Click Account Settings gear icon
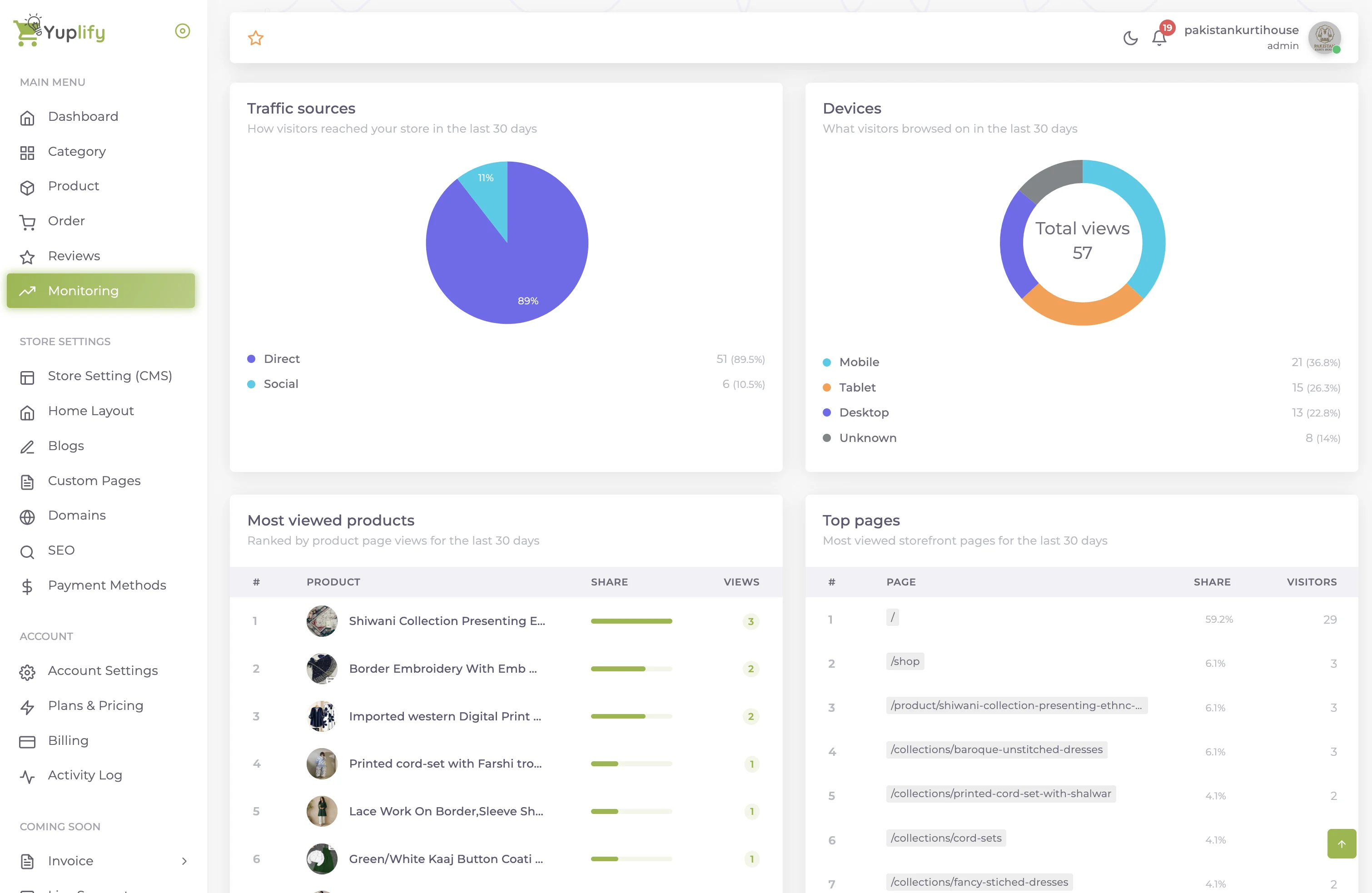This screenshot has height=893, width=1372. [27, 672]
